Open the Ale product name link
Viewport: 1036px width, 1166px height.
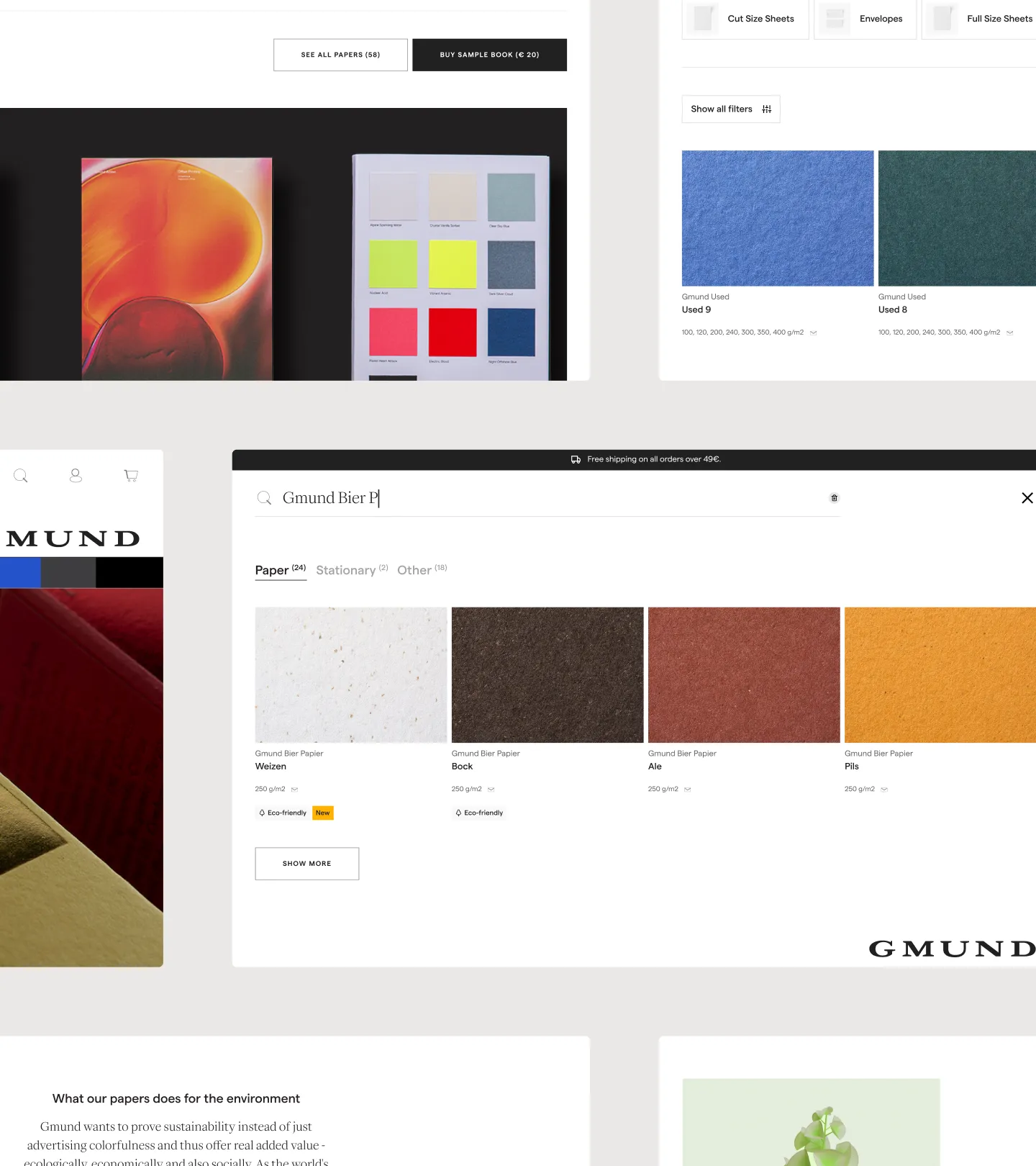coord(655,767)
